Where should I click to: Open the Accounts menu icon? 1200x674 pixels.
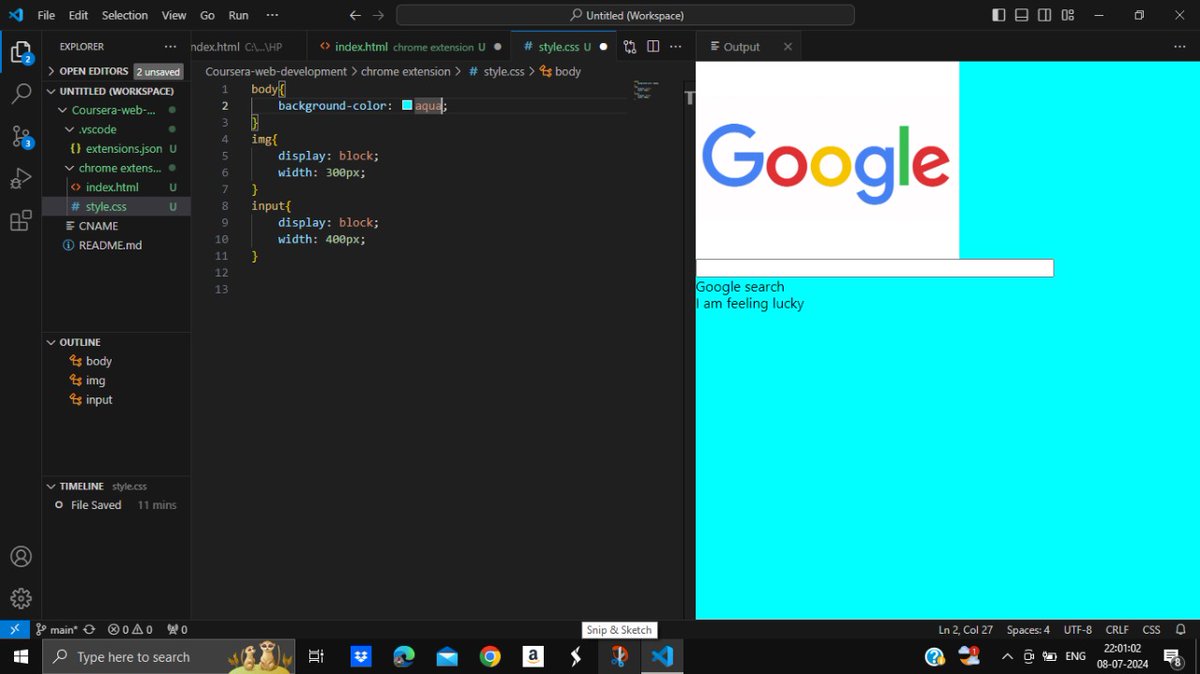[x=20, y=557]
